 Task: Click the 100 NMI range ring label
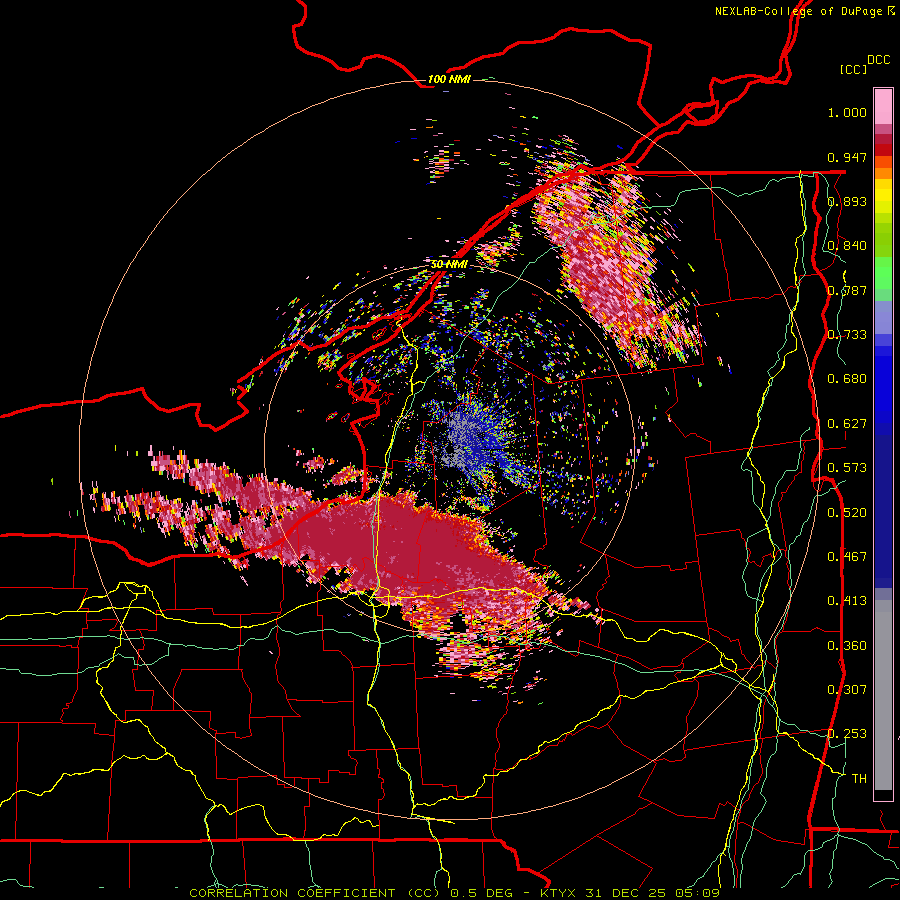(x=449, y=79)
